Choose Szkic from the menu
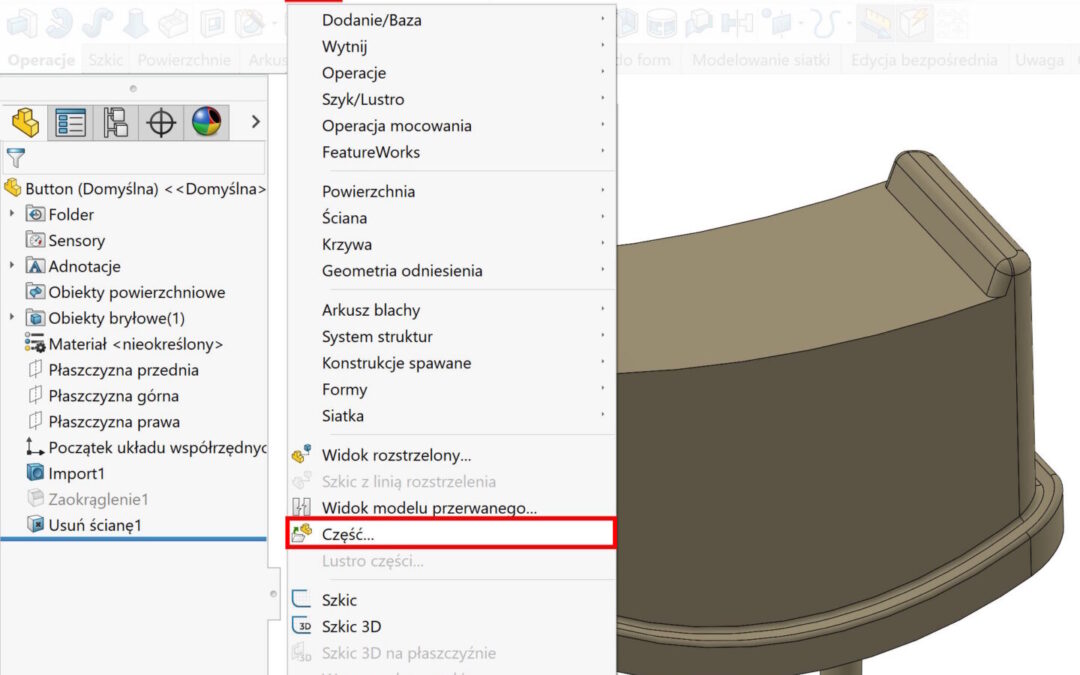The width and height of the screenshot is (1080, 675). coord(339,600)
